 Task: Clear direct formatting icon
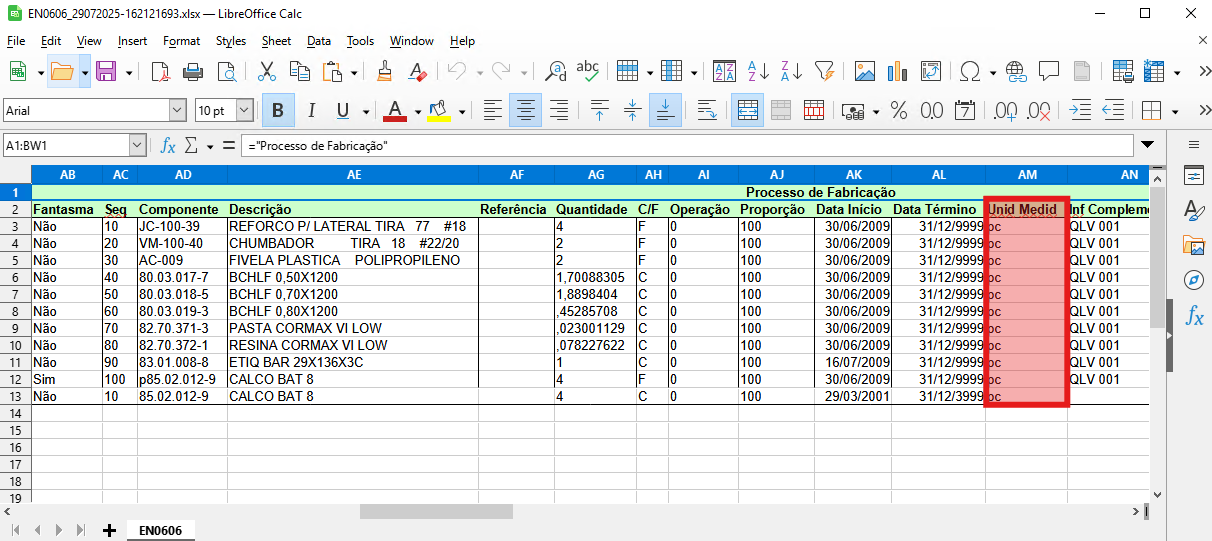pyautogui.click(x=418, y=72)
